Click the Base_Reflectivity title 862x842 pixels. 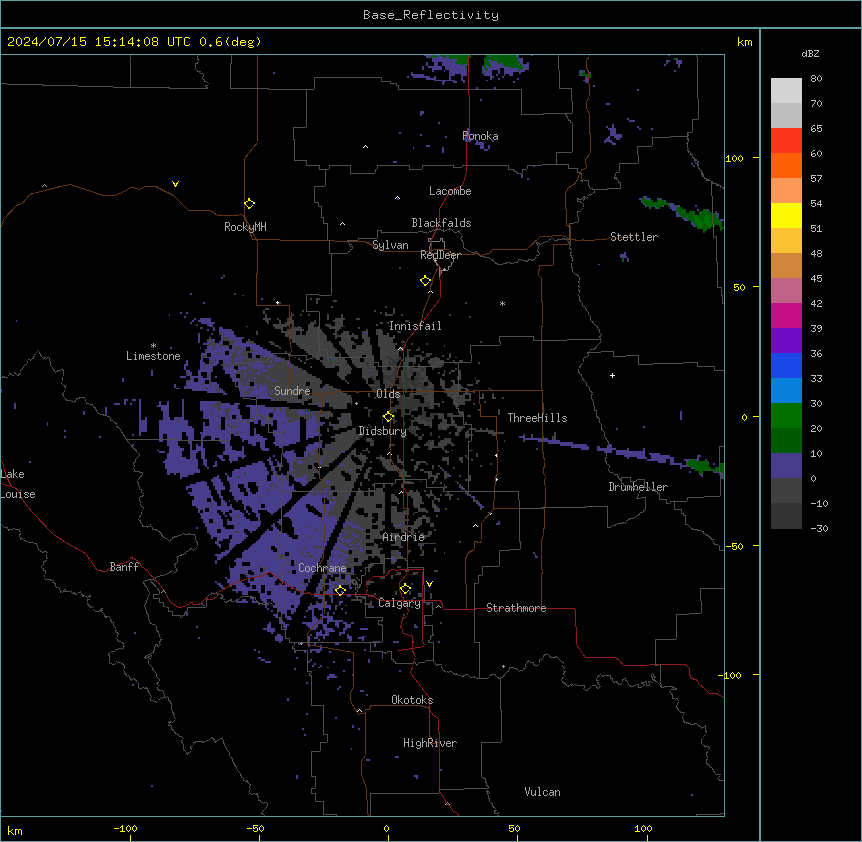click(431, 15)
